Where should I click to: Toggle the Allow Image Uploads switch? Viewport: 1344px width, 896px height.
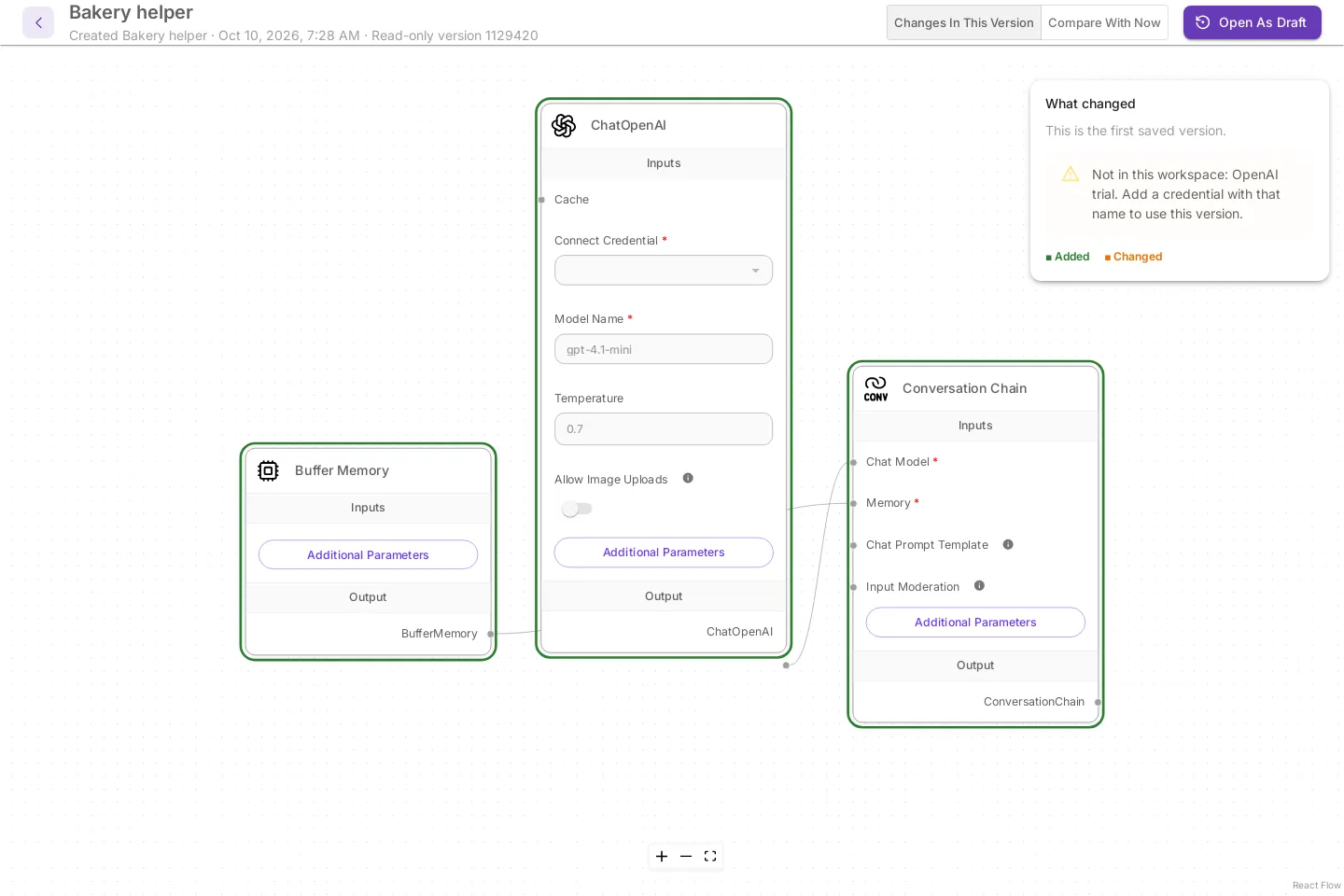point(577,509)
